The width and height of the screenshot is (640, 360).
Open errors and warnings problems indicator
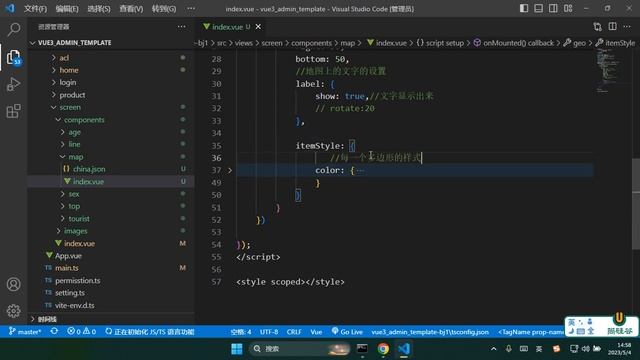[x=81, y=332]
